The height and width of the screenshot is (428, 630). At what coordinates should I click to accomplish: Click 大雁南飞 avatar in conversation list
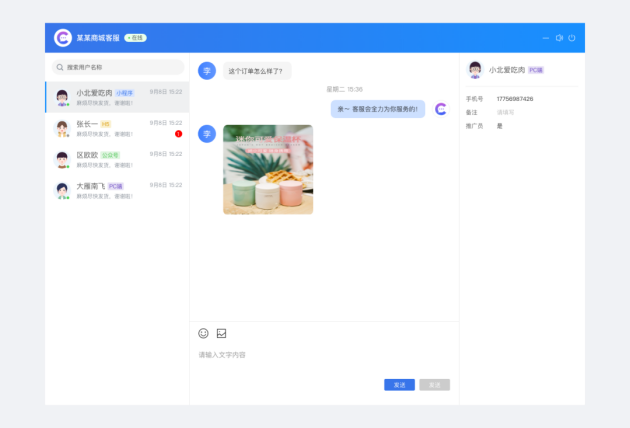[x=62, y=190]
